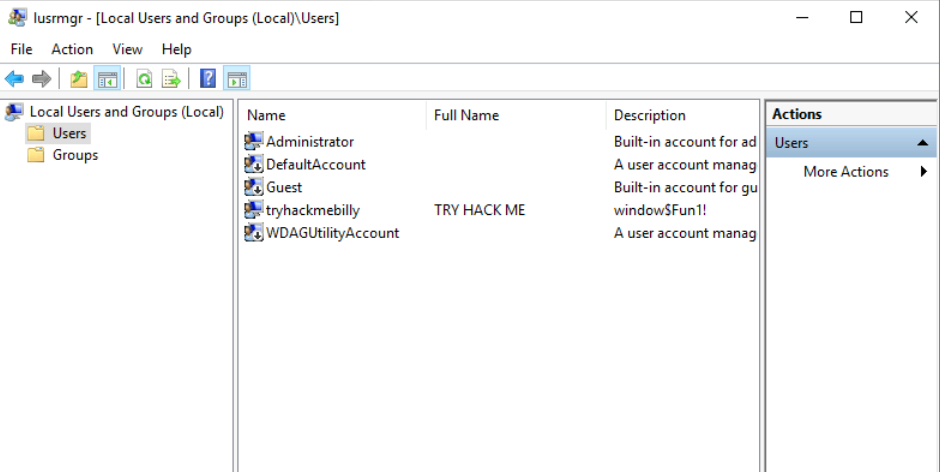The width and height of the screenshot is (940, 472).
Task: Click the Export List toolbar icon
Action: click(x=171, y=79)
